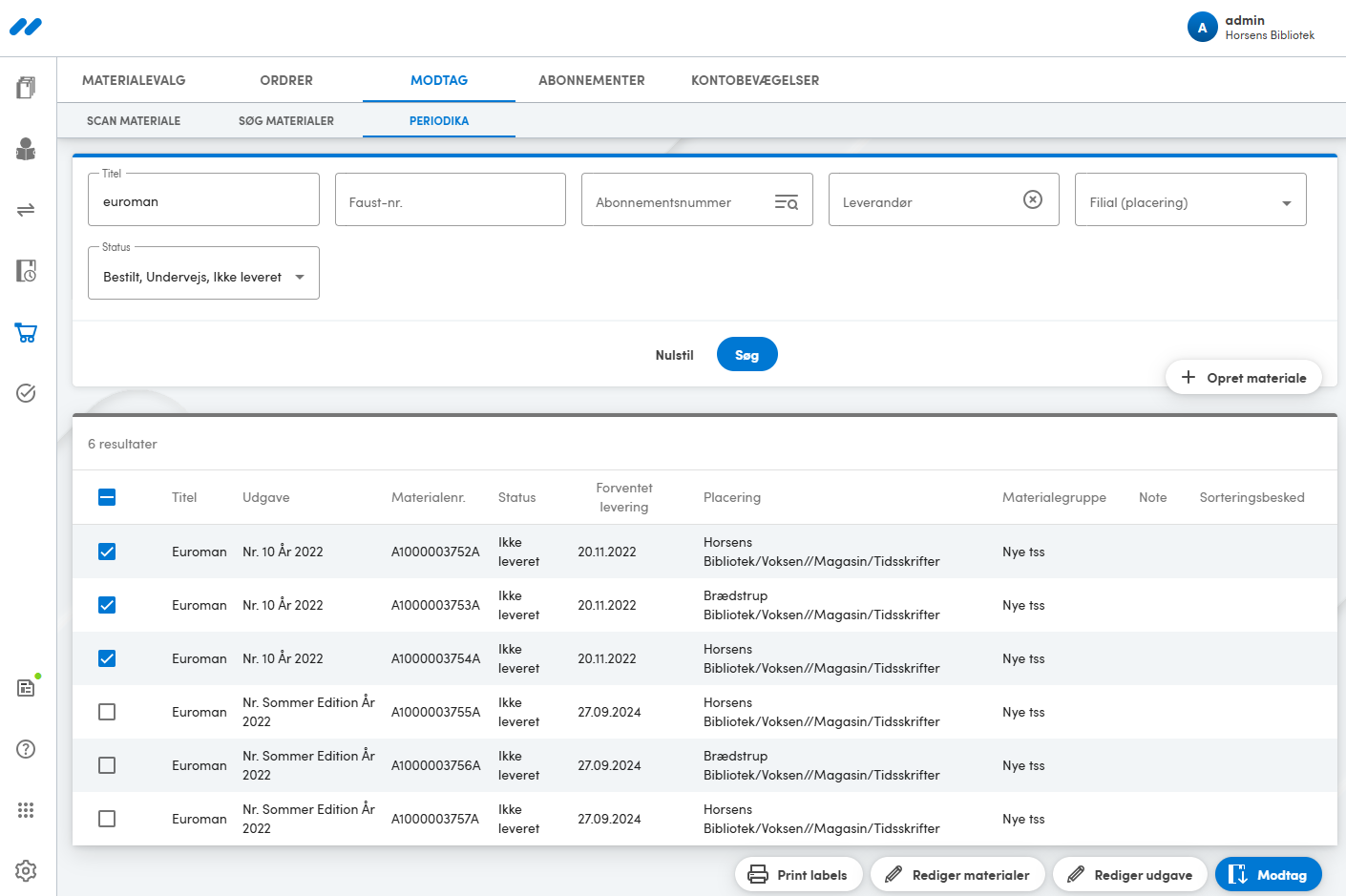Click the Rediger materialer button
This screenshot has height=896, width=1346.
point(957,874)
